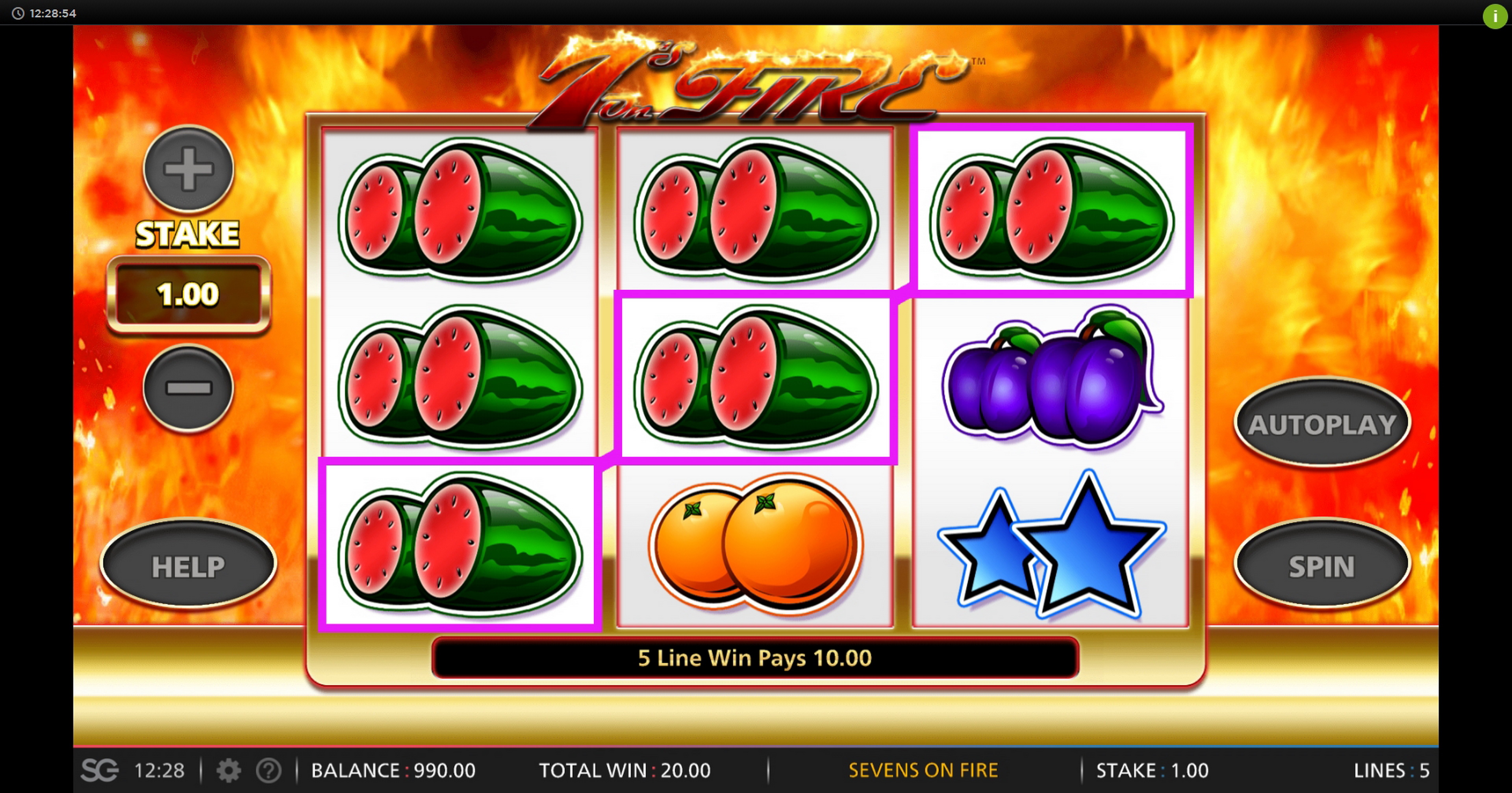
Task: Start the reels with SPIN
Action: [x=1321, y=565]
